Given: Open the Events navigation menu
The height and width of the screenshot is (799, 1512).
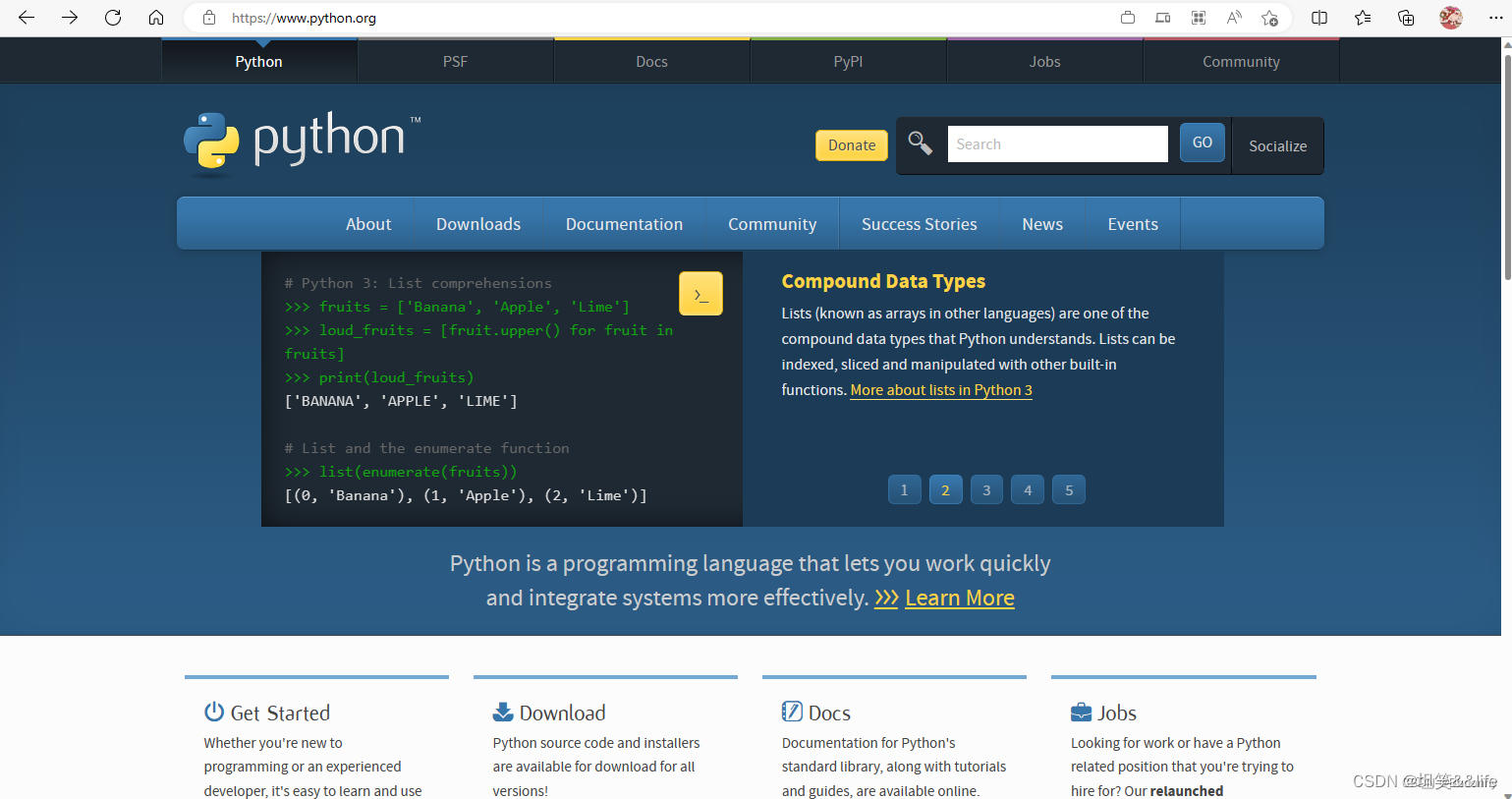Looking at the screenshot, I should point(1133,224).
